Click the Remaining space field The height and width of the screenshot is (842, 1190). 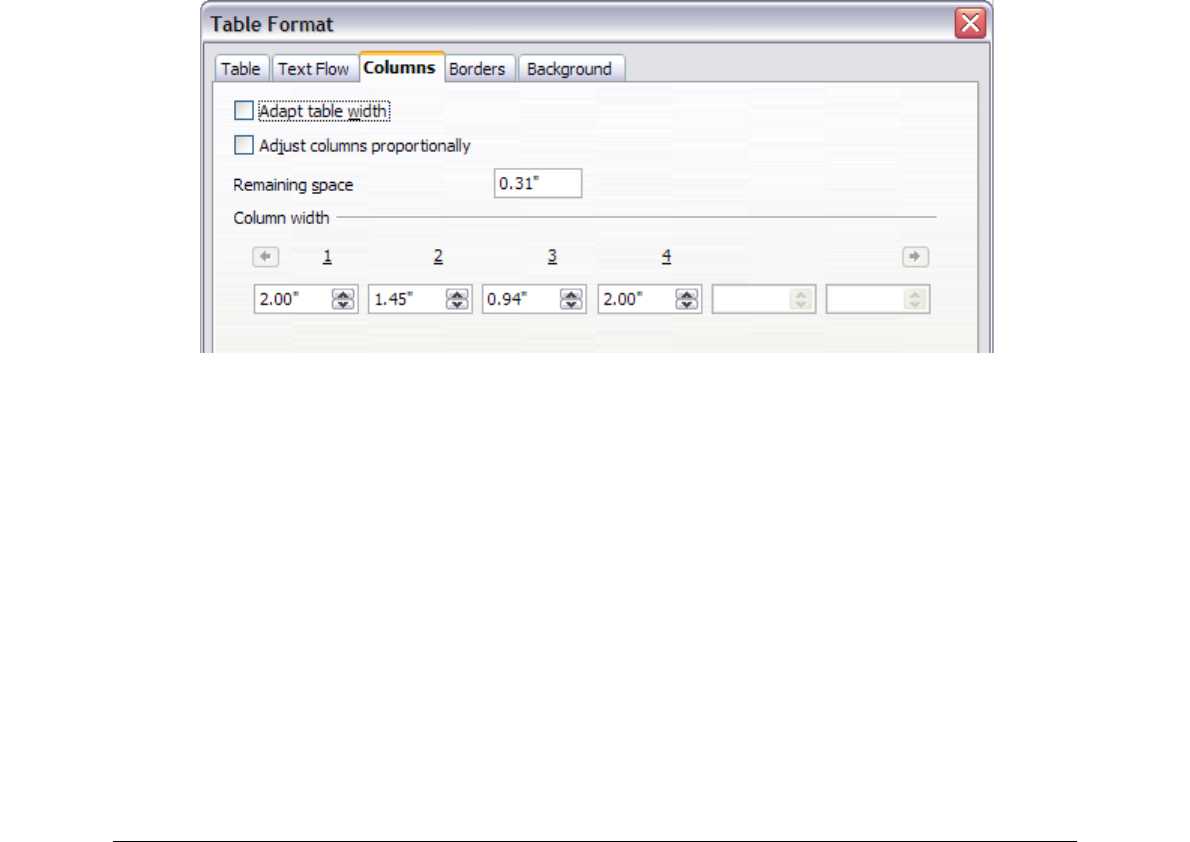click(538, 184)
